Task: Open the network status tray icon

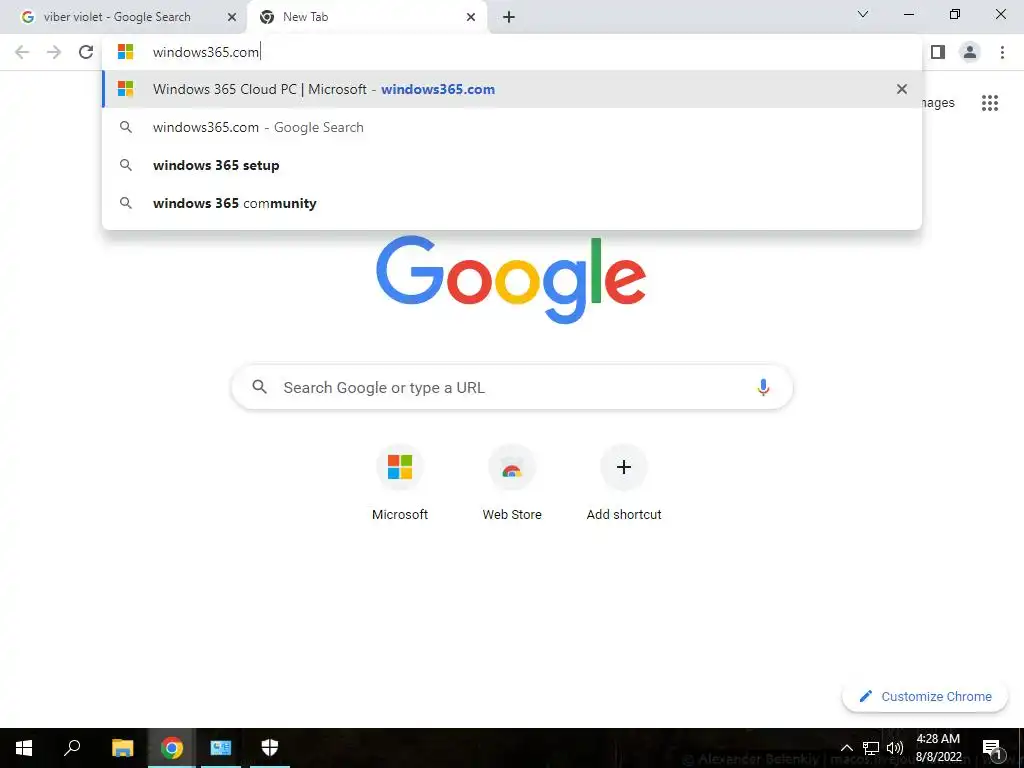Action: 871,748
